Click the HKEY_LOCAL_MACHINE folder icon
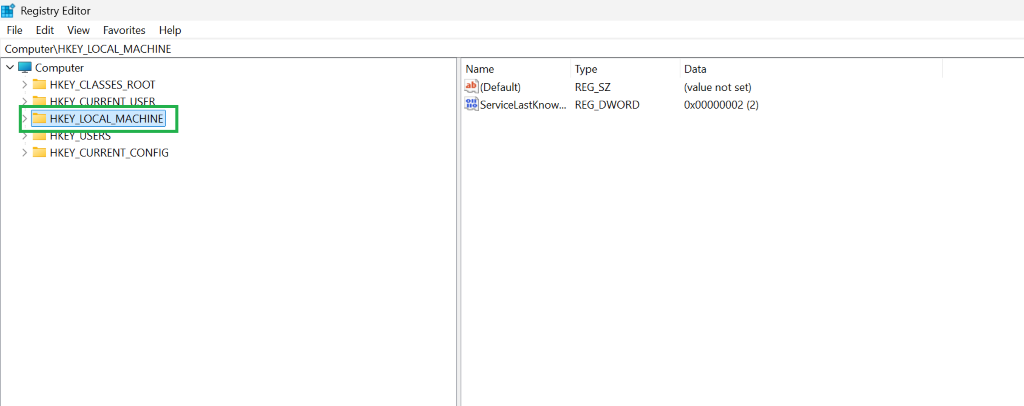The image size is (1024, 406). (x=40, y=118)
